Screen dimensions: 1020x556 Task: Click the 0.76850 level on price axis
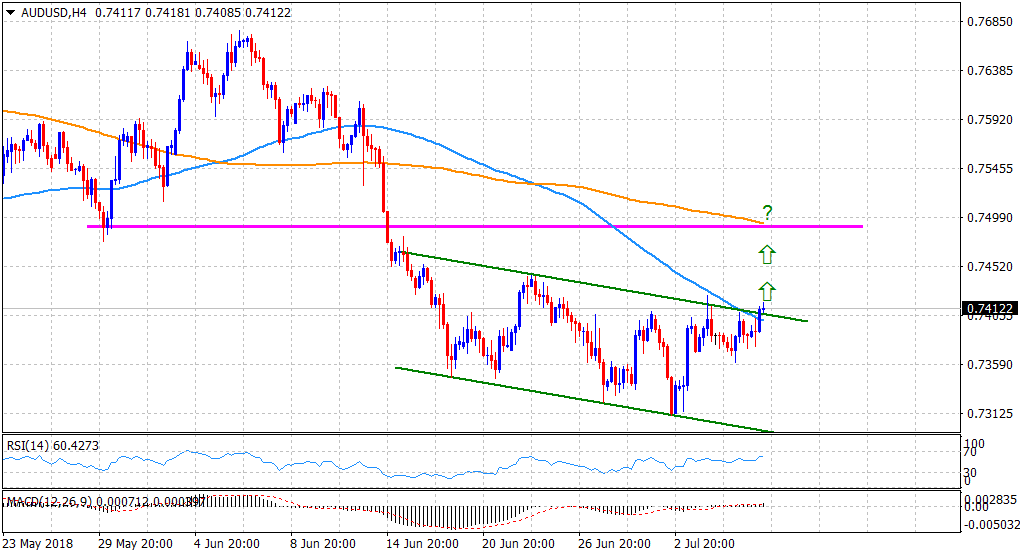coord(989,21)
